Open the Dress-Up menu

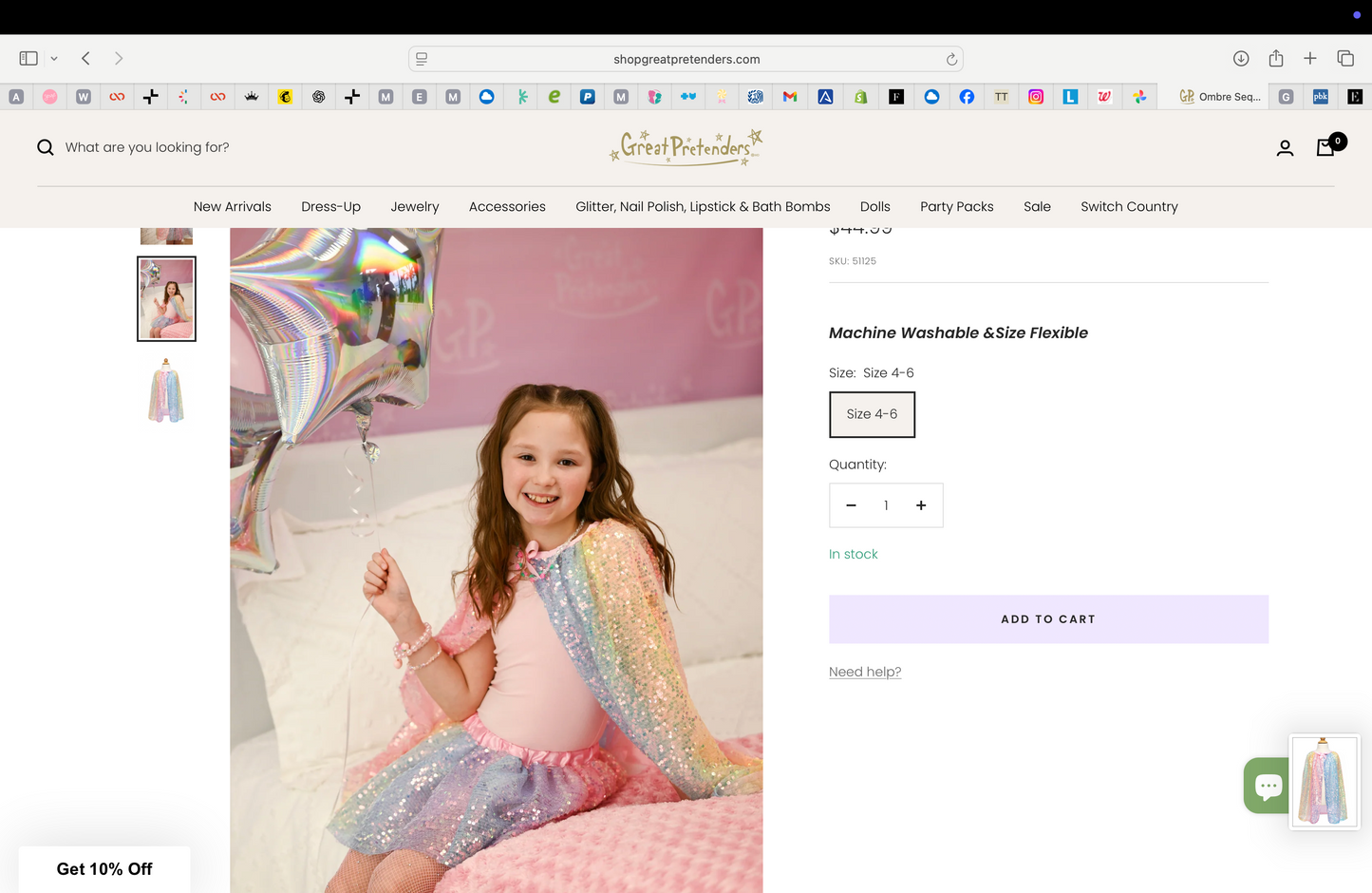coord(330,206)
